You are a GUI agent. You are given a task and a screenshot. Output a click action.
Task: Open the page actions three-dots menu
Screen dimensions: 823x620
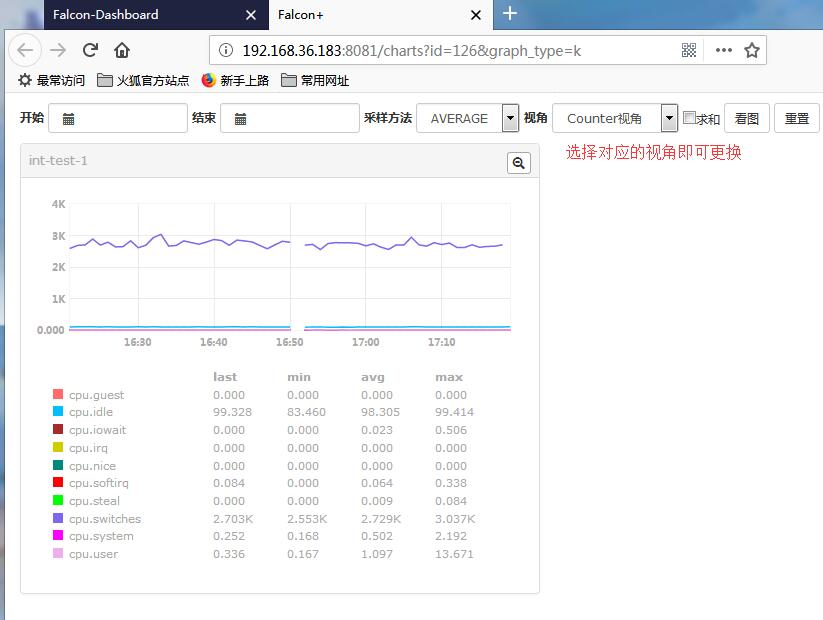click(723, 50)
